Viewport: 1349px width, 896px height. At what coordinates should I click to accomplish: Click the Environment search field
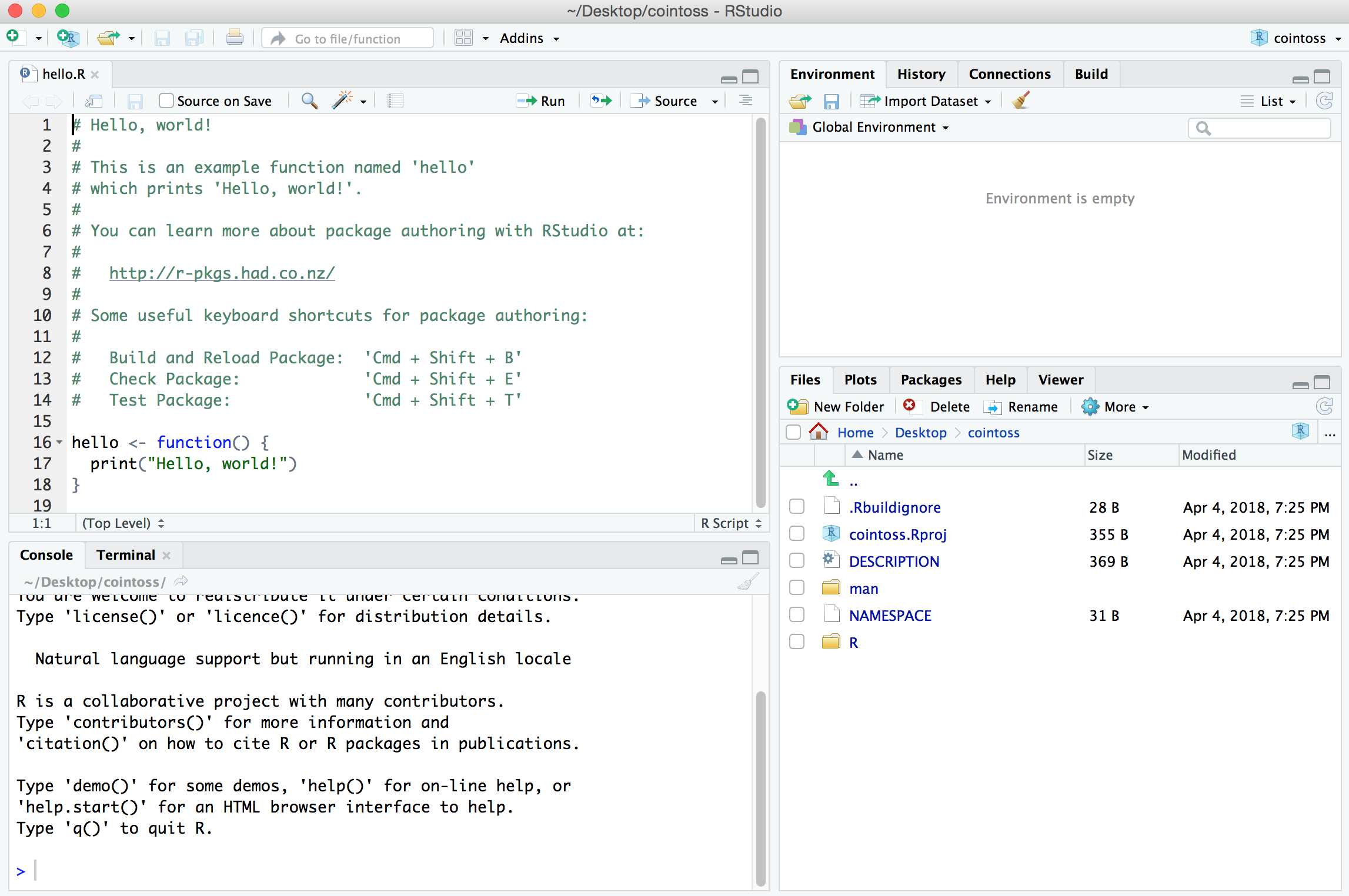coord(1260,128)
